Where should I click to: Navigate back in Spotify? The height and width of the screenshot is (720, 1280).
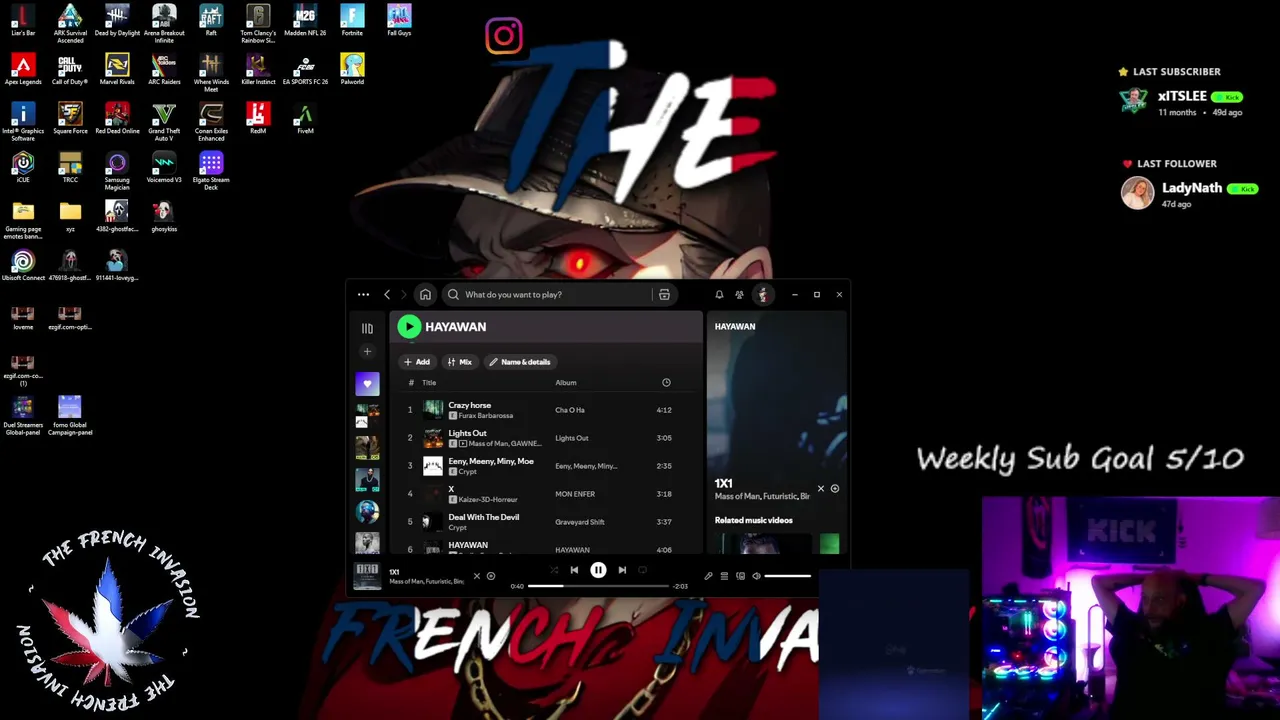pyautogui.click(x=387, y=295)
